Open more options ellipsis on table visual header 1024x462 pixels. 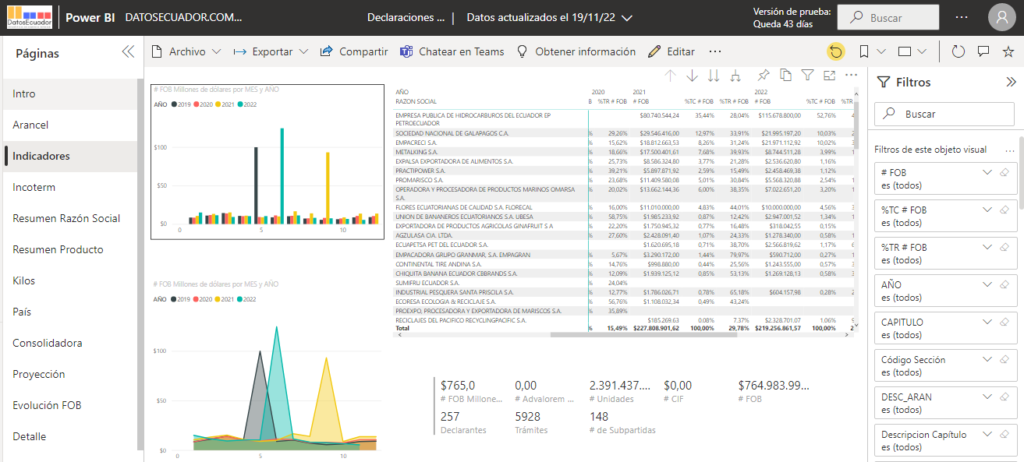851,75
